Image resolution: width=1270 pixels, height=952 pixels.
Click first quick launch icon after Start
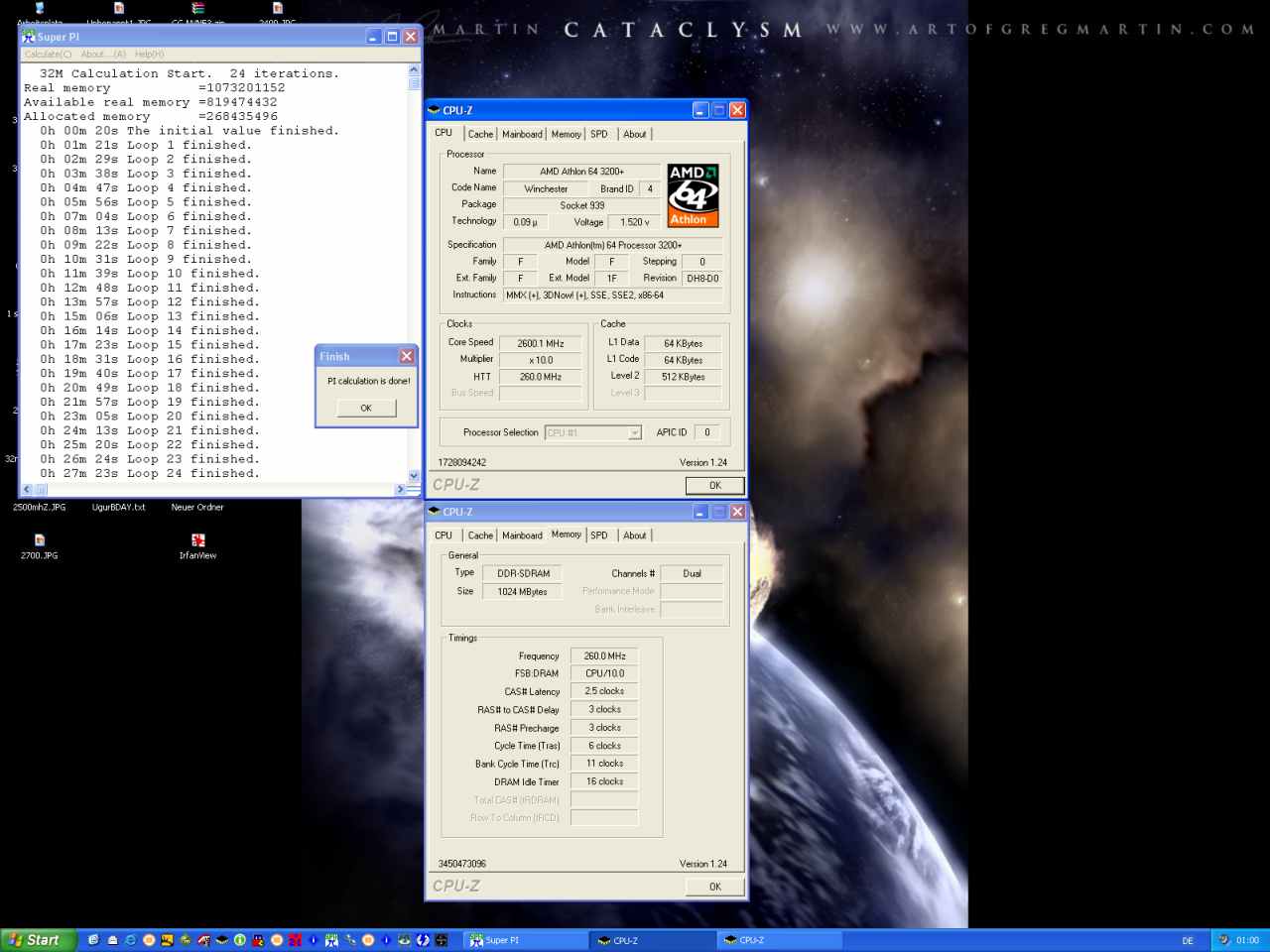93,940
